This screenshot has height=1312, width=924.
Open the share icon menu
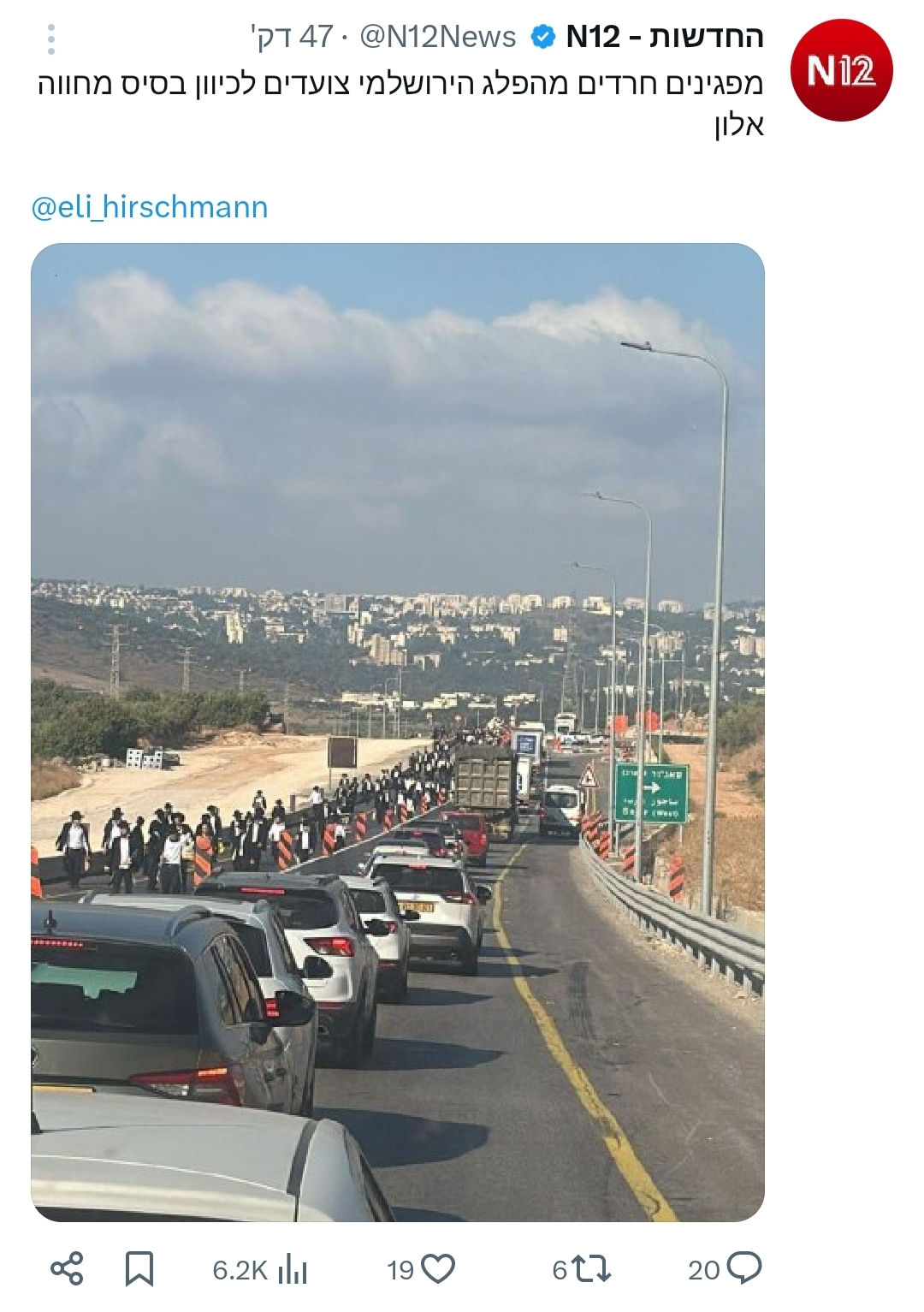[67, 1268]
